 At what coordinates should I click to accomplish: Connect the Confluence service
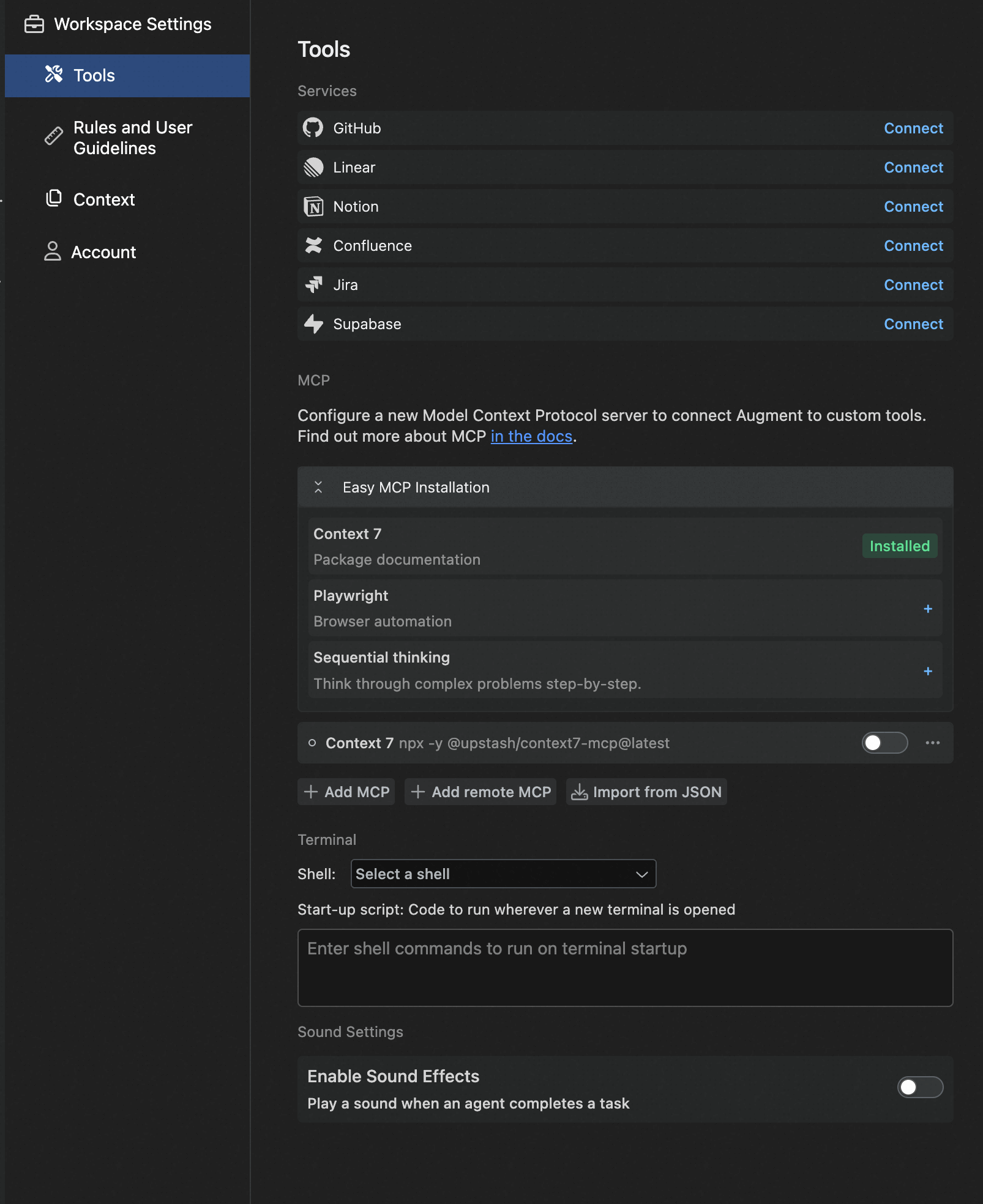point(913,245)
